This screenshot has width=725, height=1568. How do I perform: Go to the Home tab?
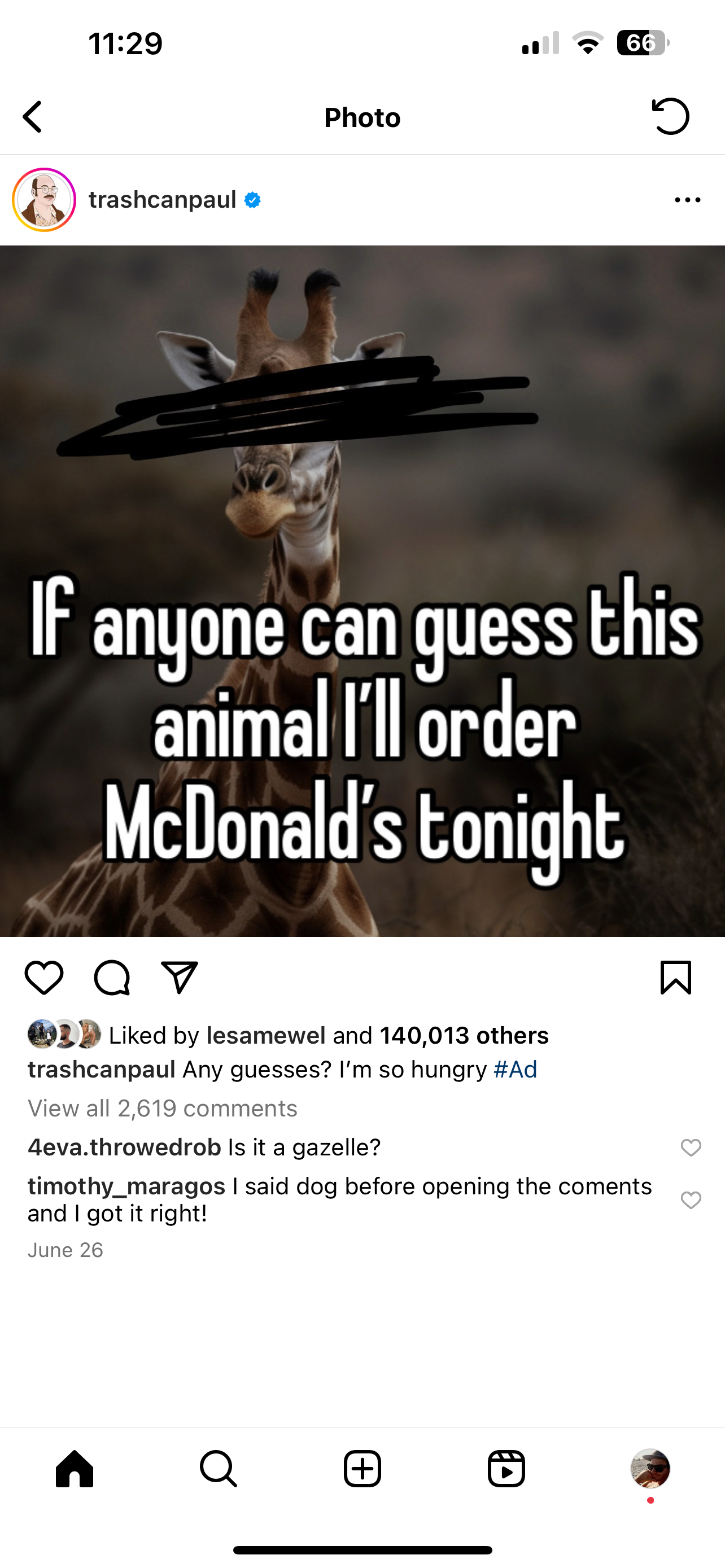coord(75,1469)
